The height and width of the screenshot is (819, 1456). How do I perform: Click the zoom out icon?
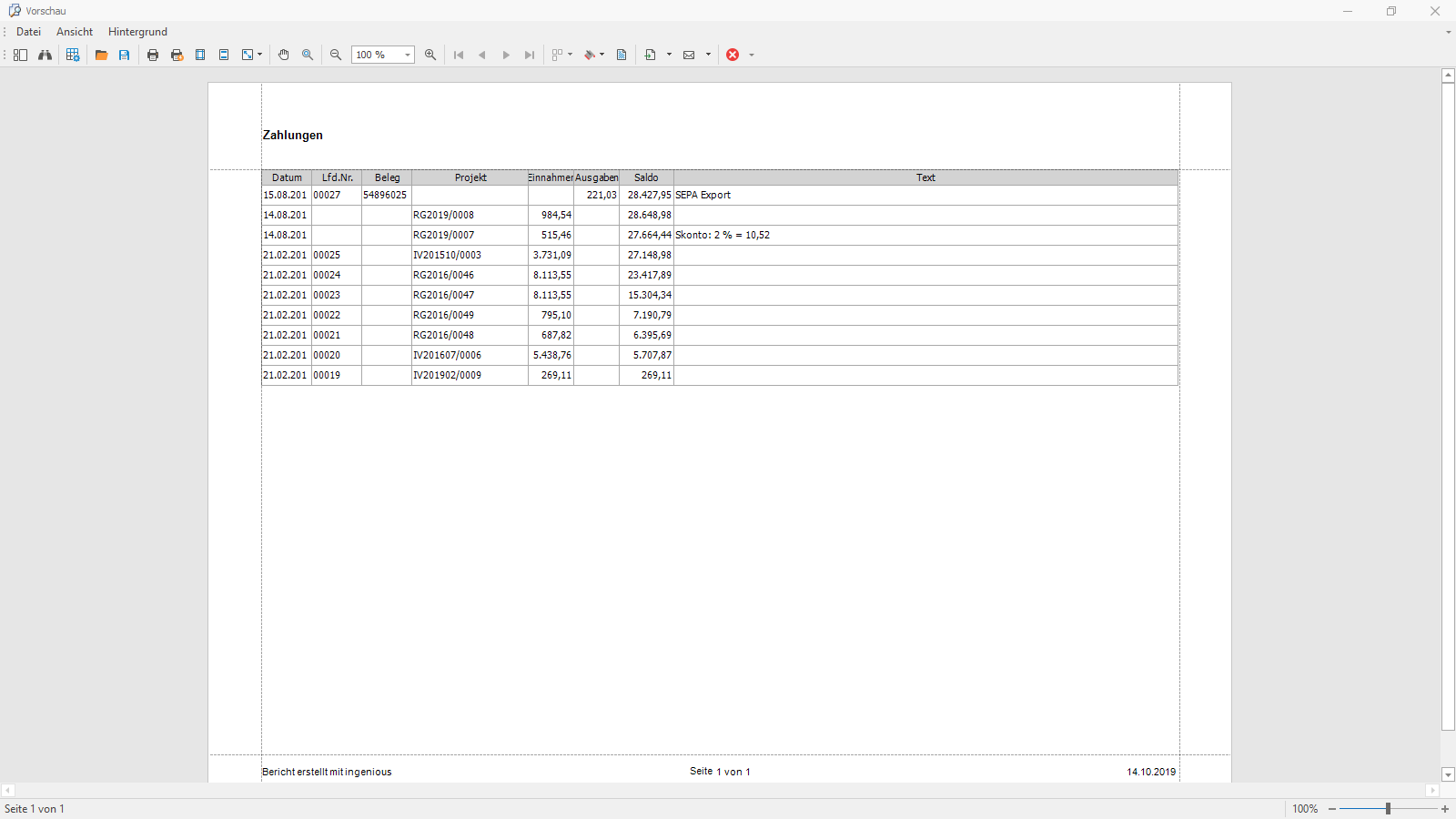(336, 55)
